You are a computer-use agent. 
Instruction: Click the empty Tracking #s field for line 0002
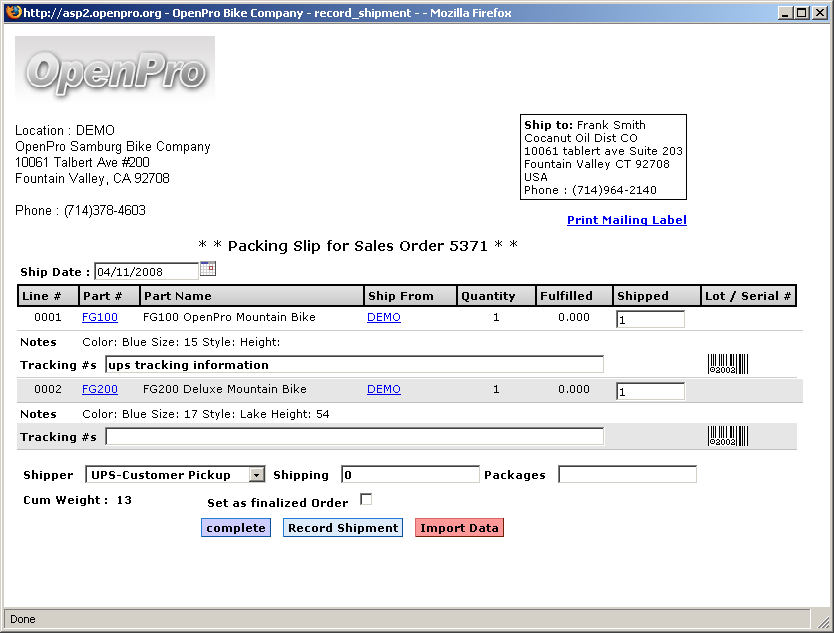pyautogui.click(x=355, y=437)
